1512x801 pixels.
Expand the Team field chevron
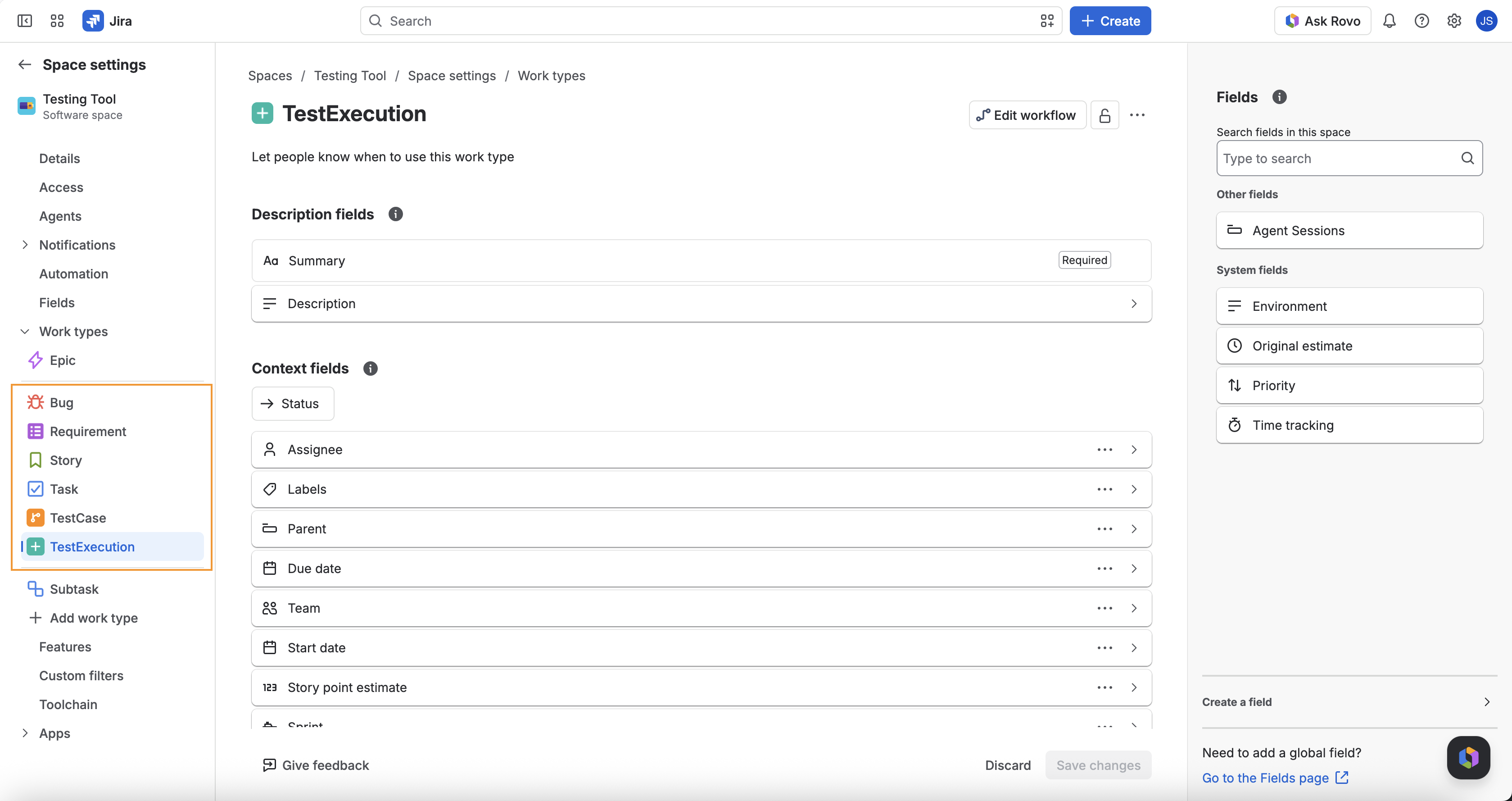click(x=1133, y=608)
